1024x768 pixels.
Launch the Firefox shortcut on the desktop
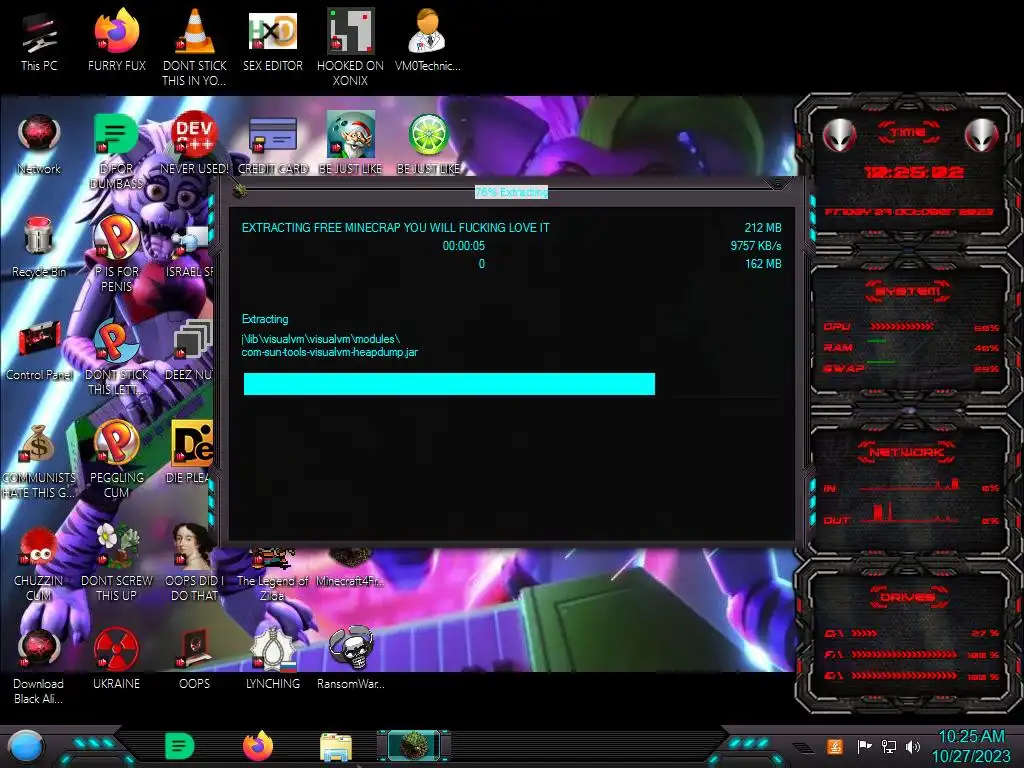point(117,41)
